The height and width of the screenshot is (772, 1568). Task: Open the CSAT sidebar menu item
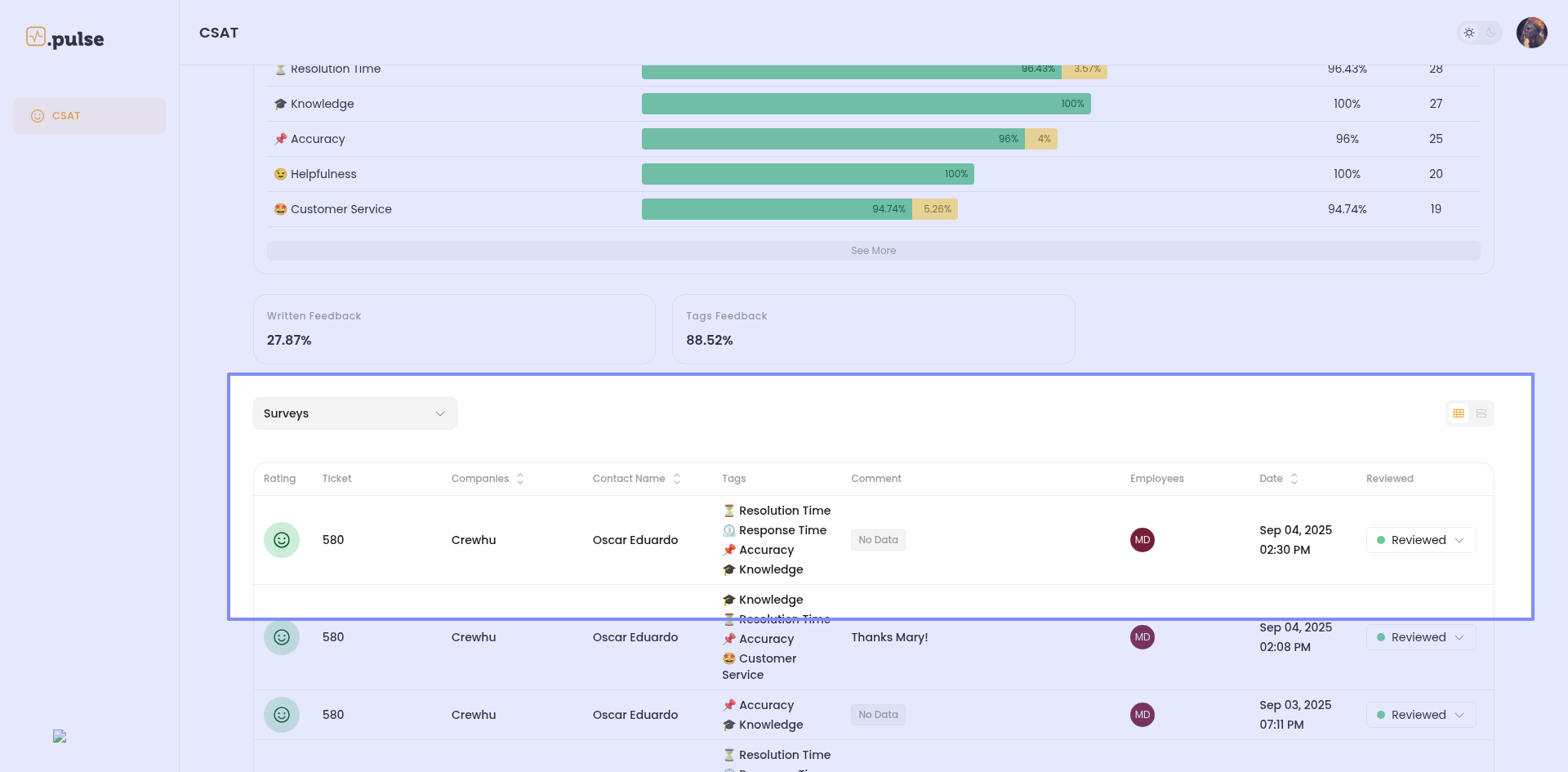(89, 116)
